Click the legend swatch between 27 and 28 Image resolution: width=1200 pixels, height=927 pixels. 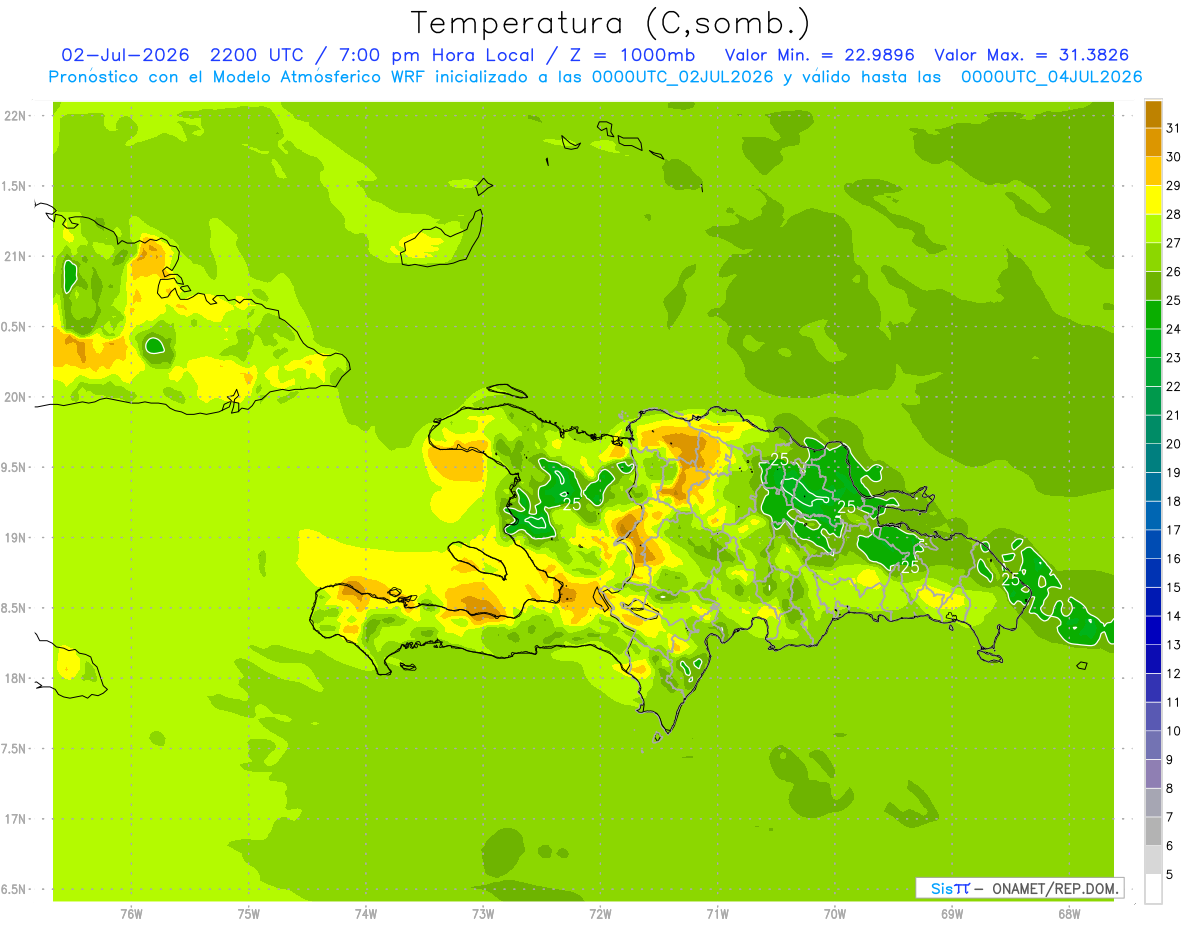tap(1153, 228)
